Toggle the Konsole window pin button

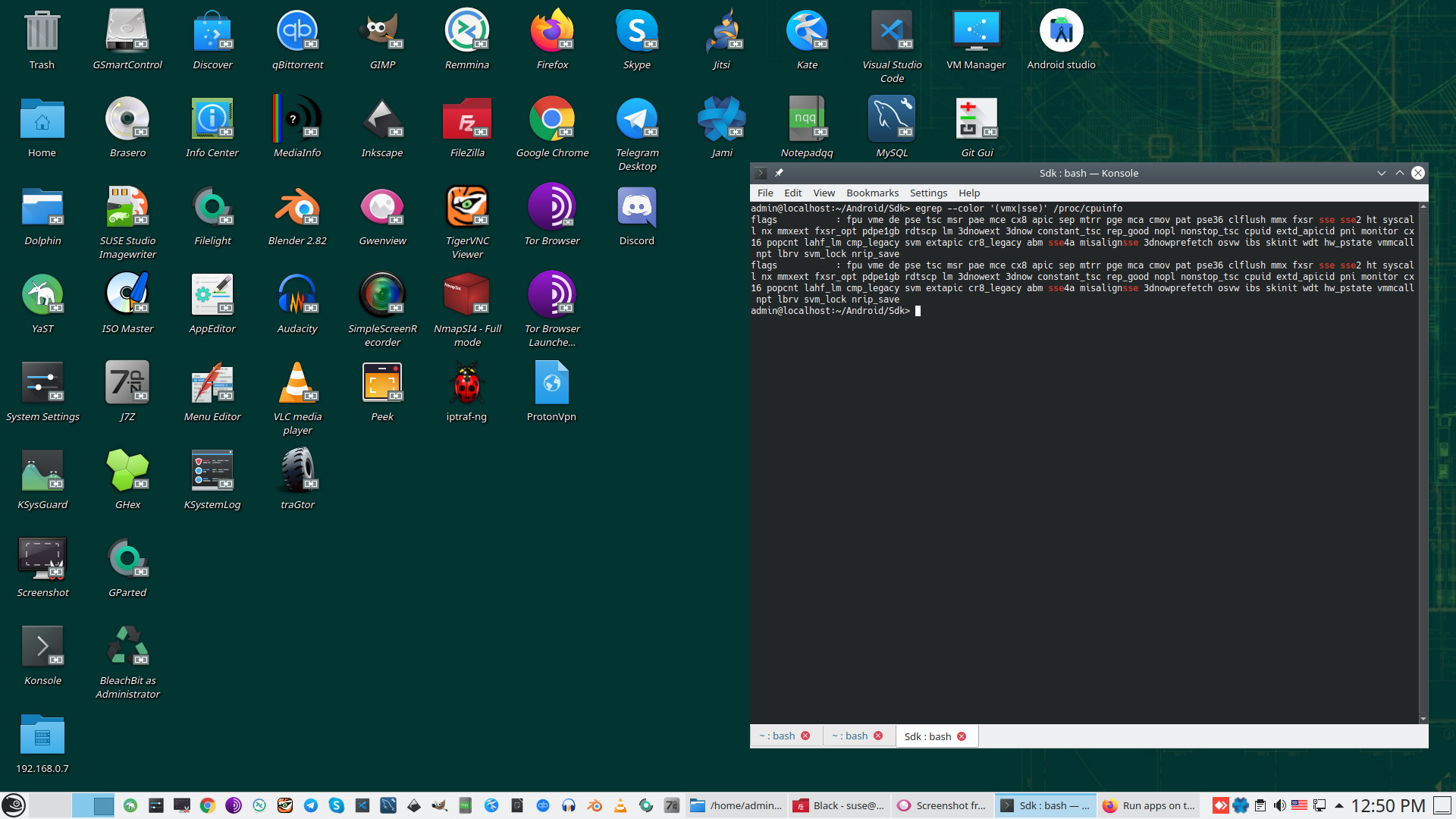tap(779, 173)
